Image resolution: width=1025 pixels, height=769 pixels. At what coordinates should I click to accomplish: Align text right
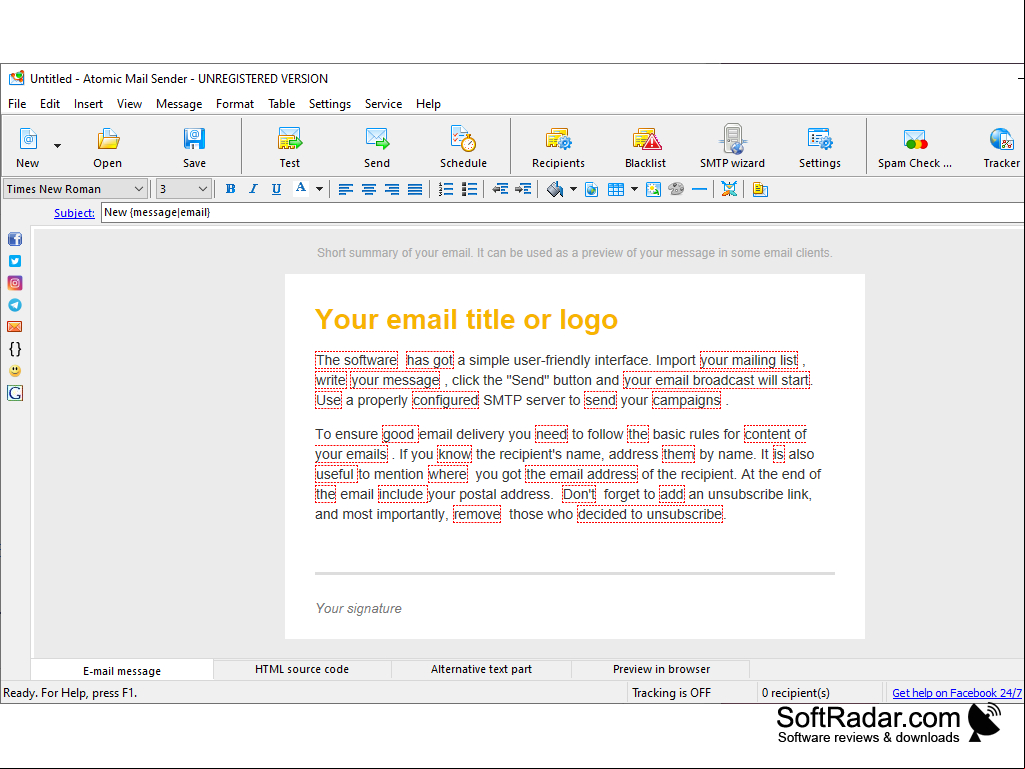click(x=392, y=190)
